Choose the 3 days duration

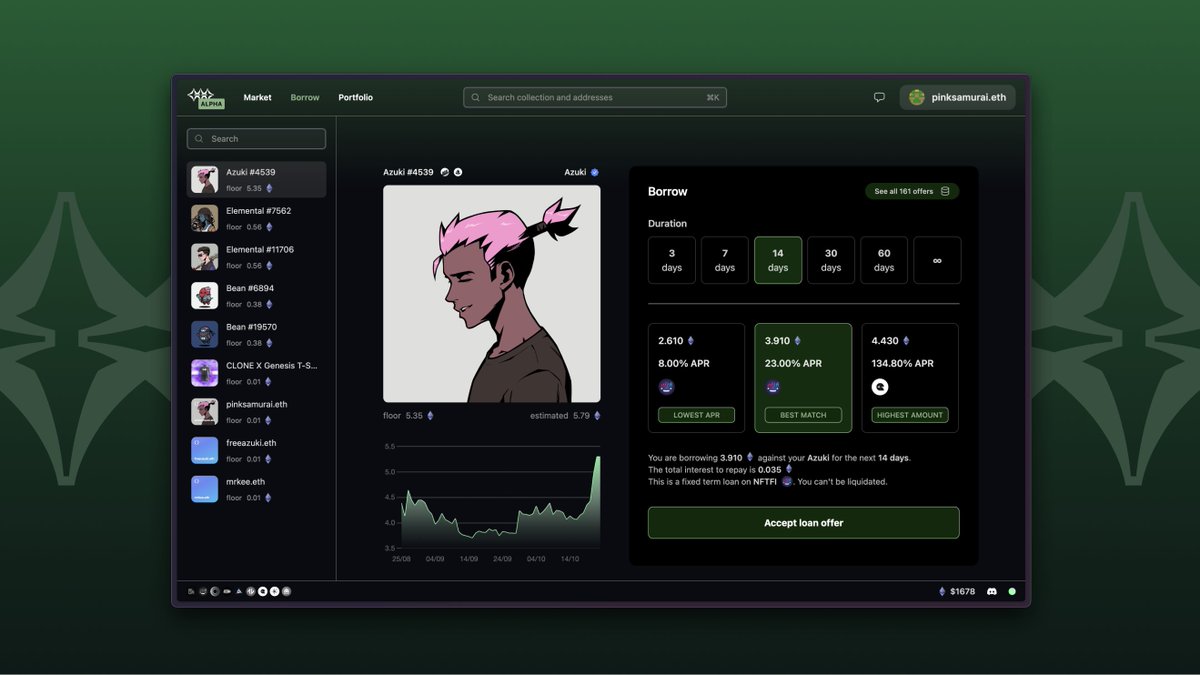(x=672, y=260)
